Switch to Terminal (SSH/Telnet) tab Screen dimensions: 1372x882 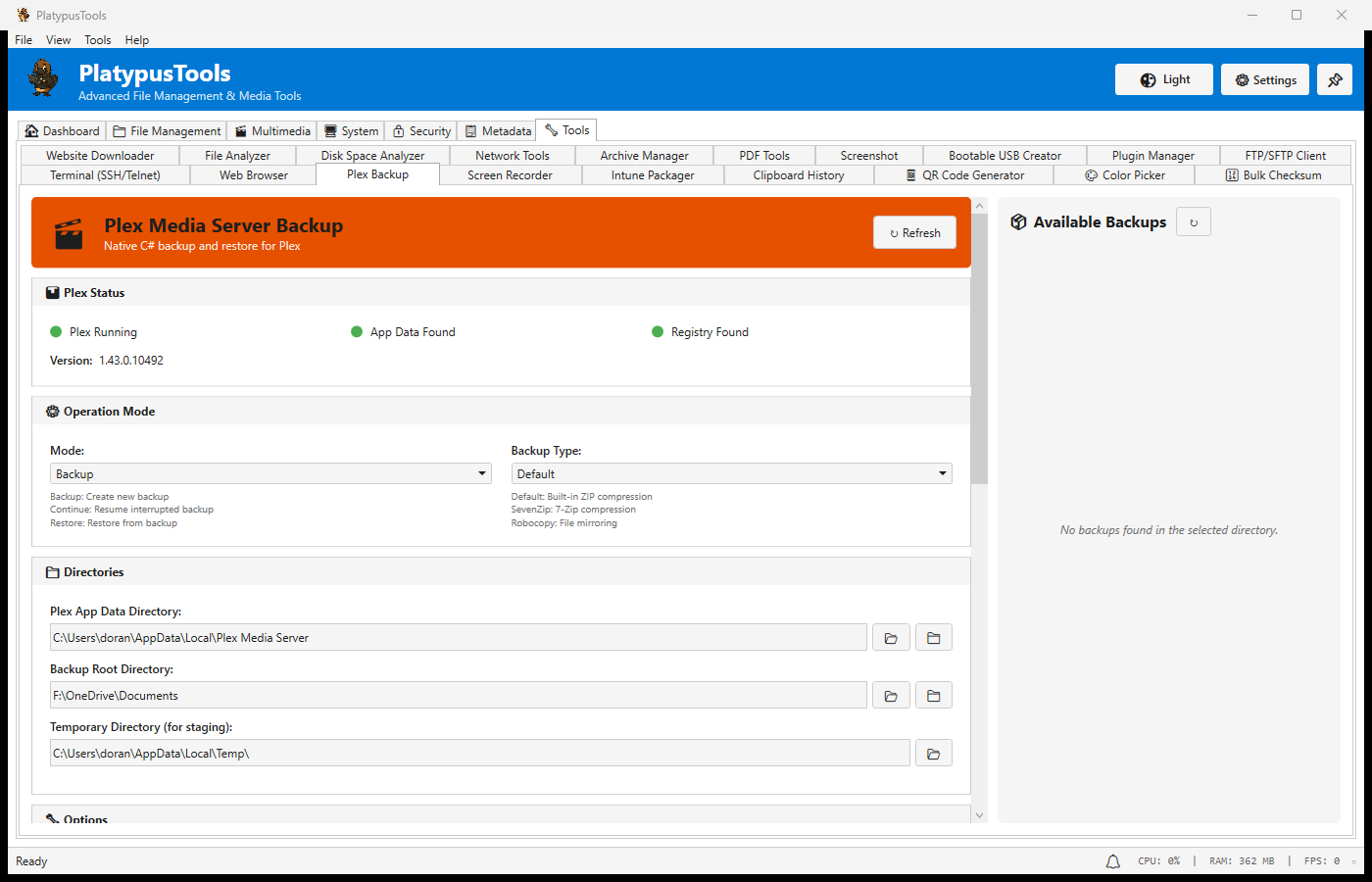(x=105, y=175)
